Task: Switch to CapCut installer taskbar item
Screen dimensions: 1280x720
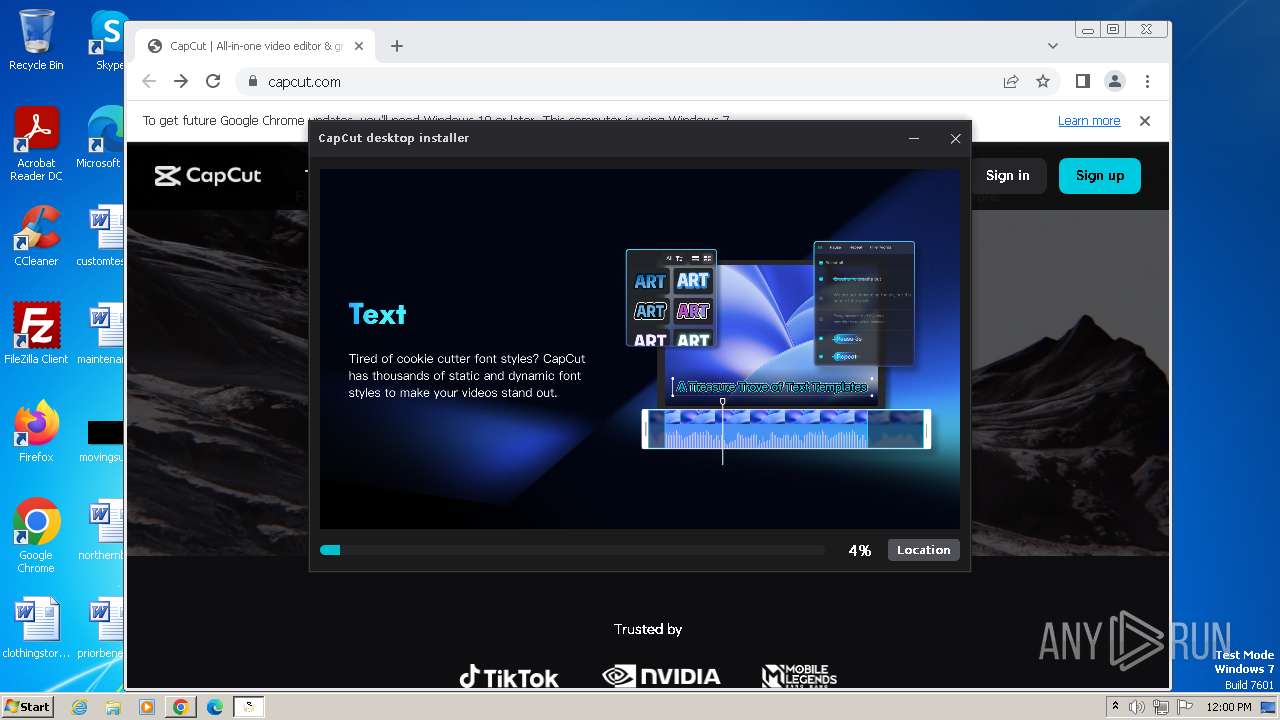Action: (x=249, y=707)
